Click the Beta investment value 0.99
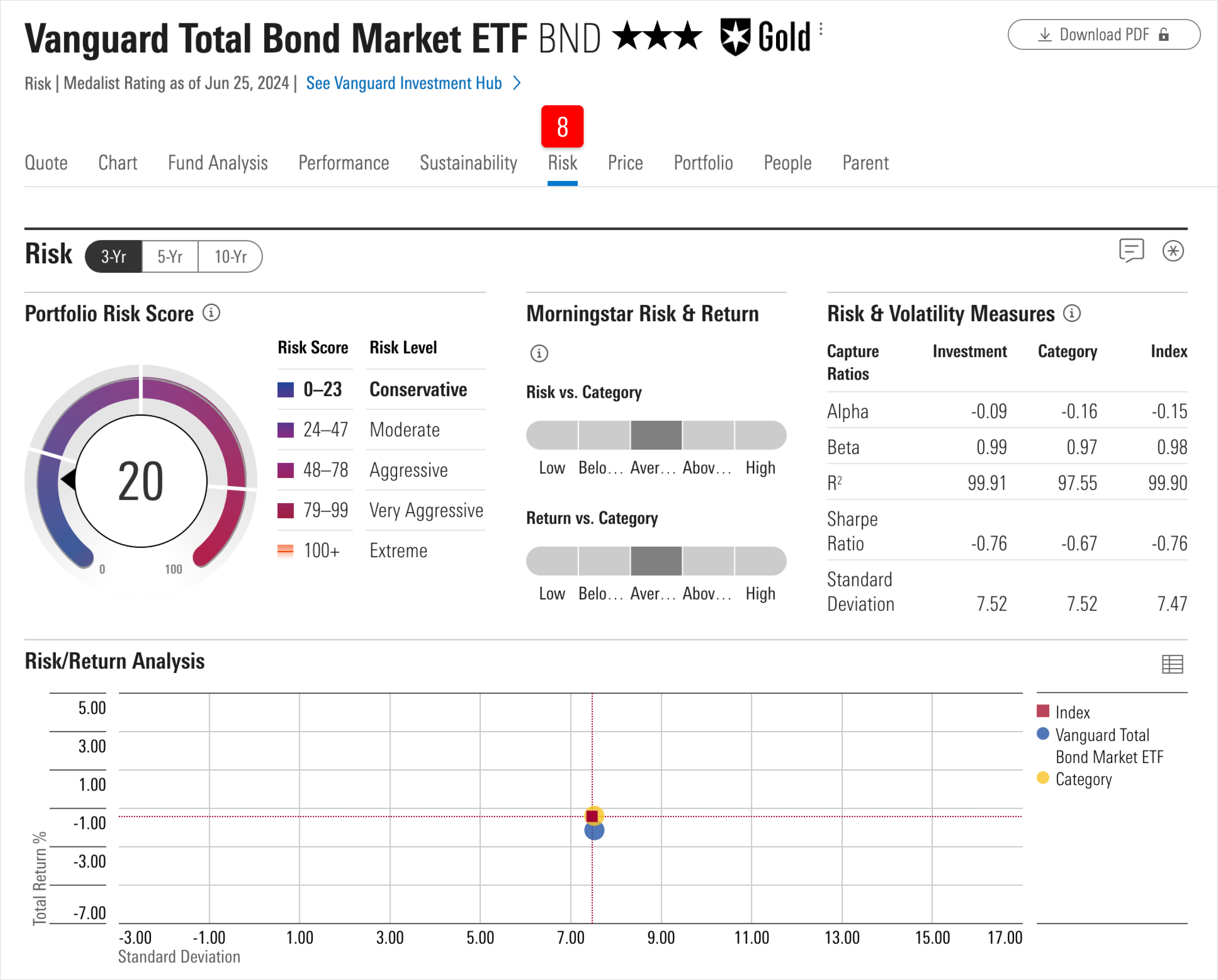 click(x=991, y=447)
